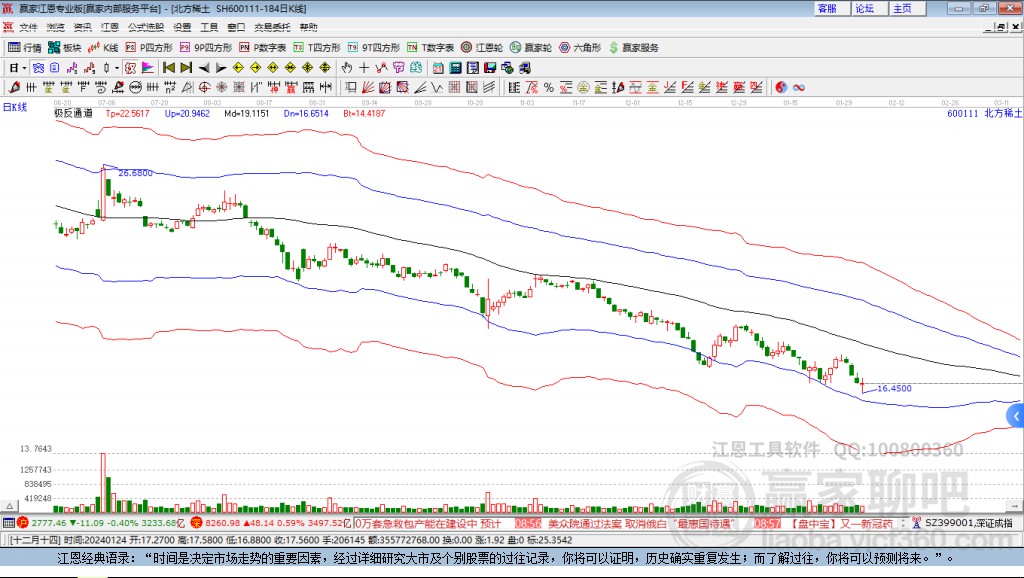Select the n² drawing tool
1024x578 pixels.
point(170,87)
